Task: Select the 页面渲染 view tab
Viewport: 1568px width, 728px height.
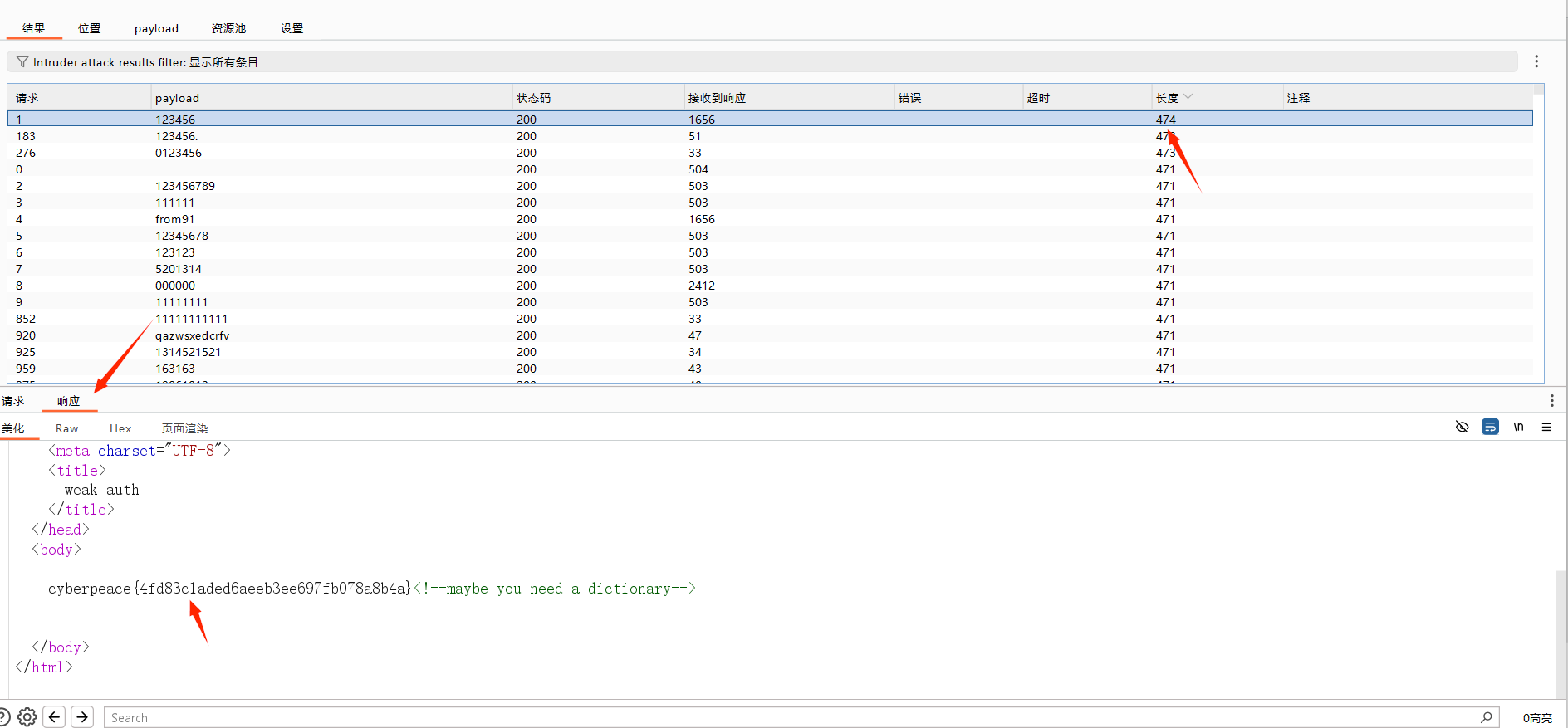Action: pyautogui.click(x=184, y=428)
